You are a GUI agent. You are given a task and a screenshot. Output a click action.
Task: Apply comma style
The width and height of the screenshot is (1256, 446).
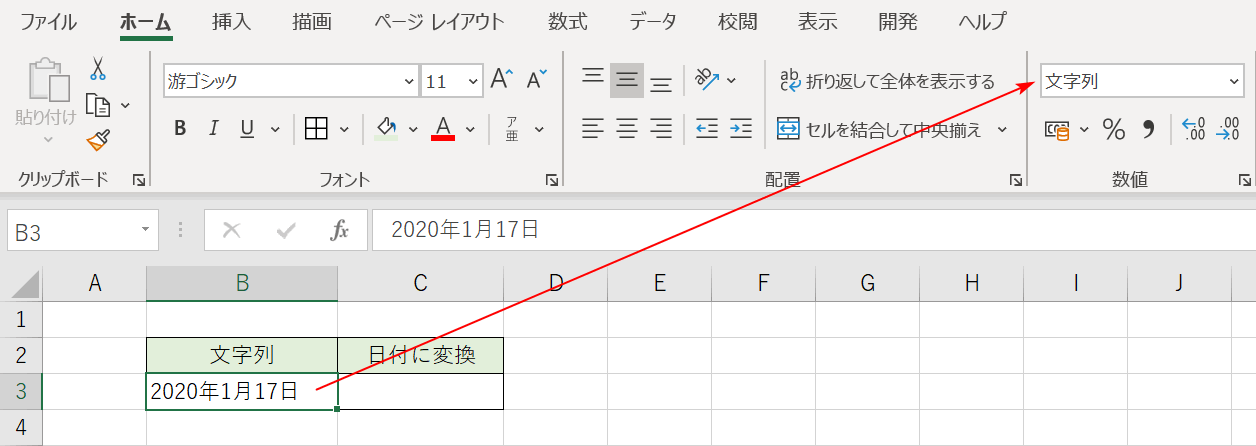tap(1148, 129)
